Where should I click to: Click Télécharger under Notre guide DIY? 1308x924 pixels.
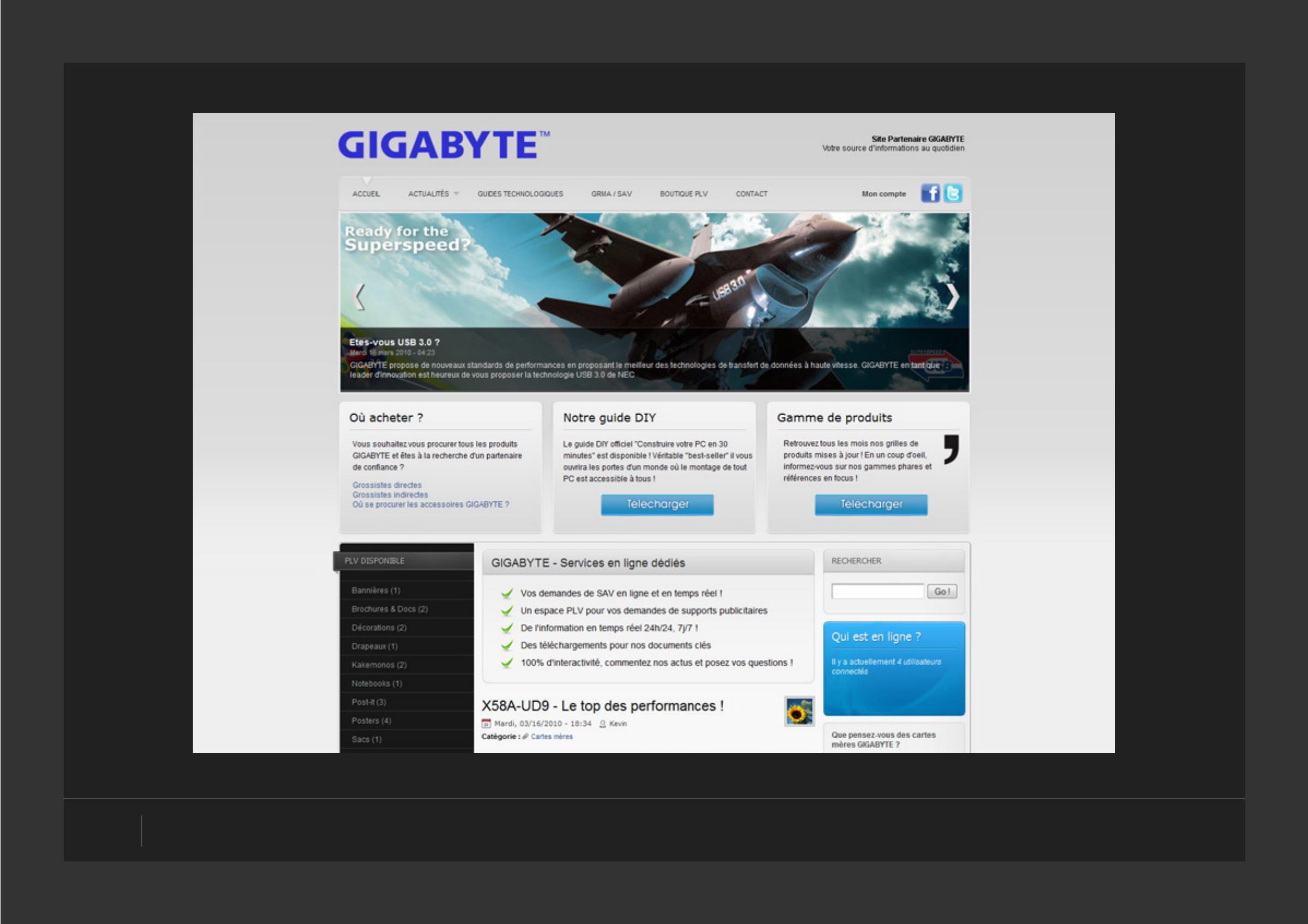[x=657, y=504]
